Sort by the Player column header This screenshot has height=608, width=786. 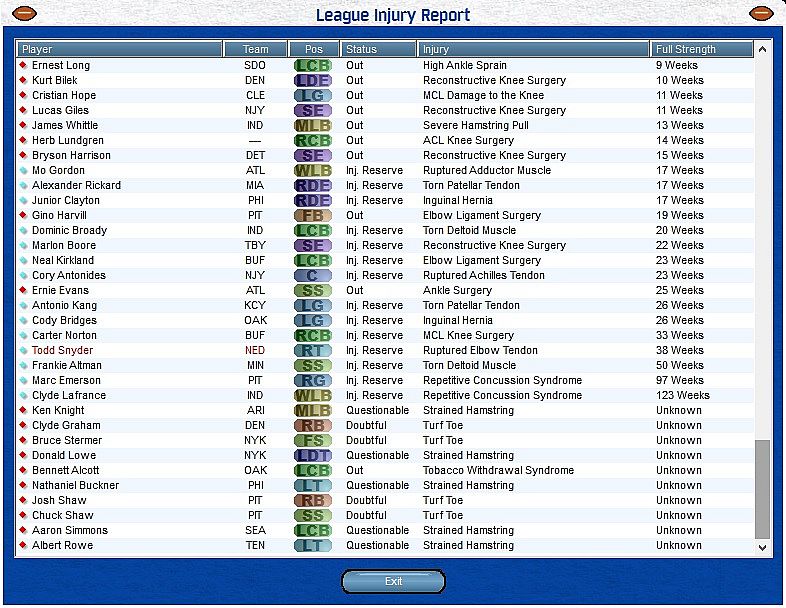[120, 49]
